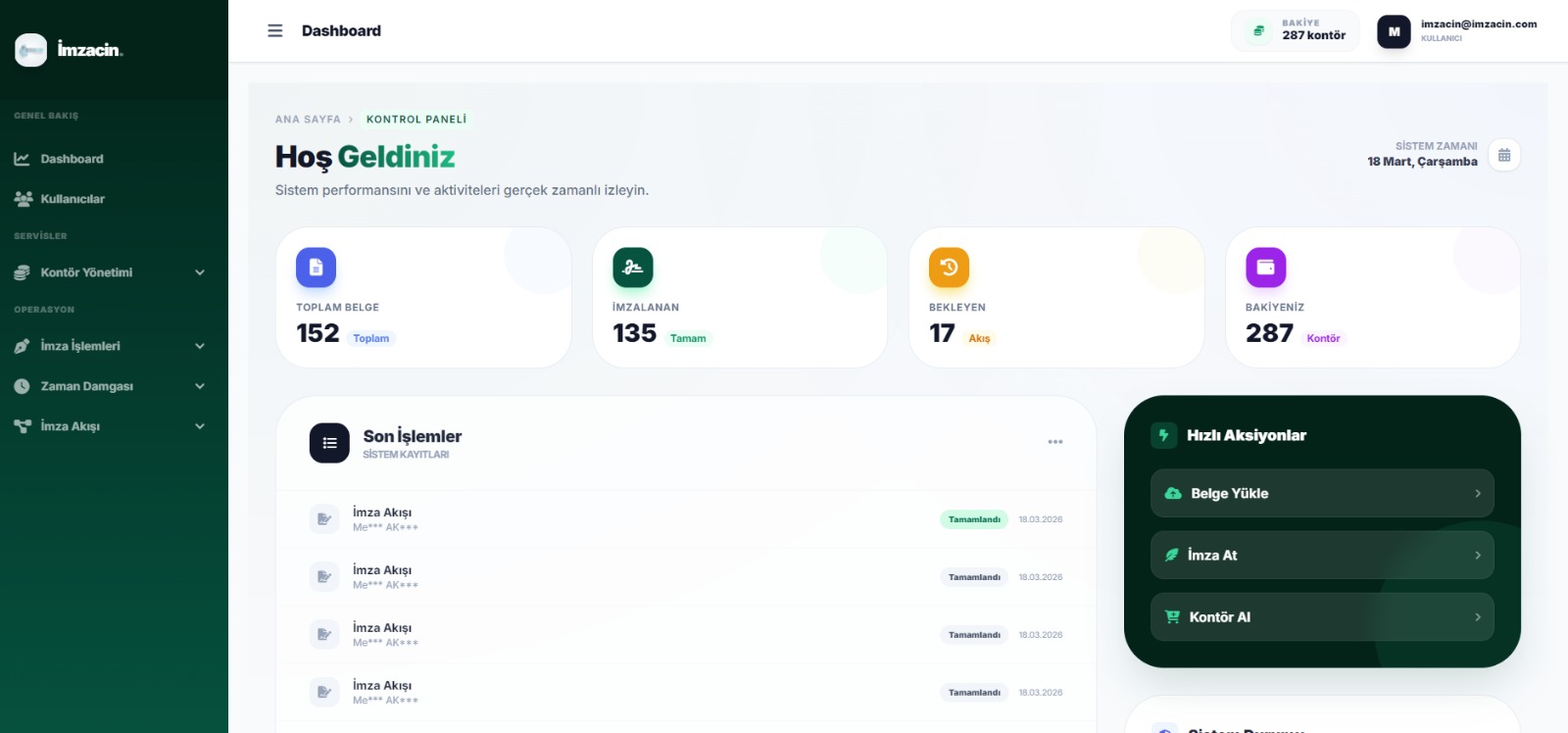1568x733 pixels.
Task: Click the 287 kontör balance badge
Action: click(x=1296, y=31)
